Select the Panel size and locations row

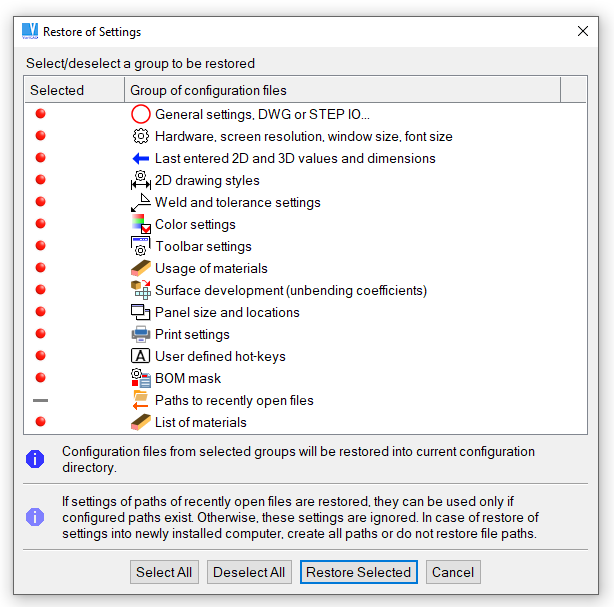[227, 312]
